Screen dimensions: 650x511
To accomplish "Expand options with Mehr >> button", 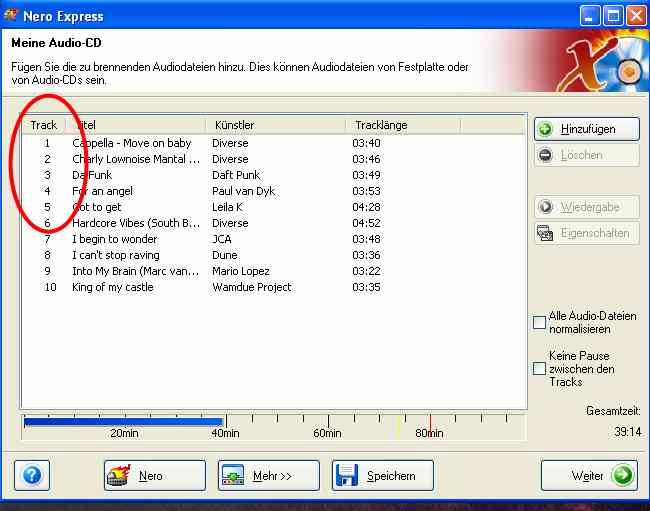I will point(269,475).
